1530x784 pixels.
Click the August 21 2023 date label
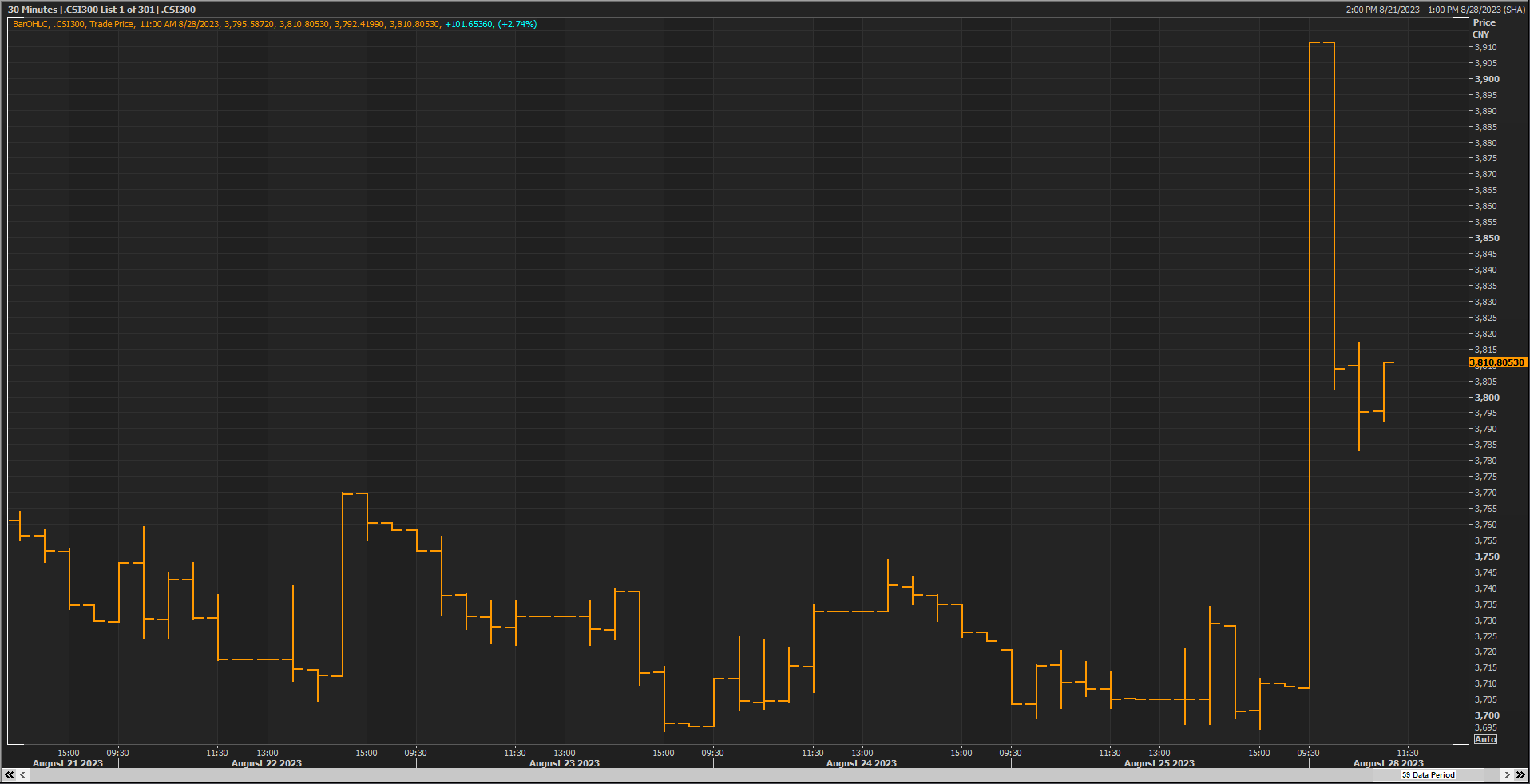pyautogui.click(x=68, y=763)
